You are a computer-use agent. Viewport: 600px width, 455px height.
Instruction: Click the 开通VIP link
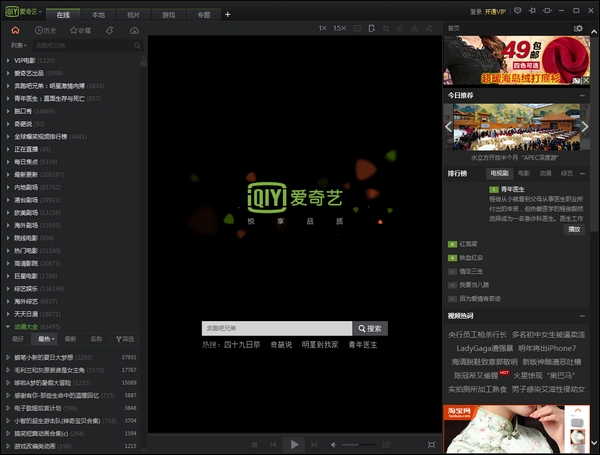[495, 11]
